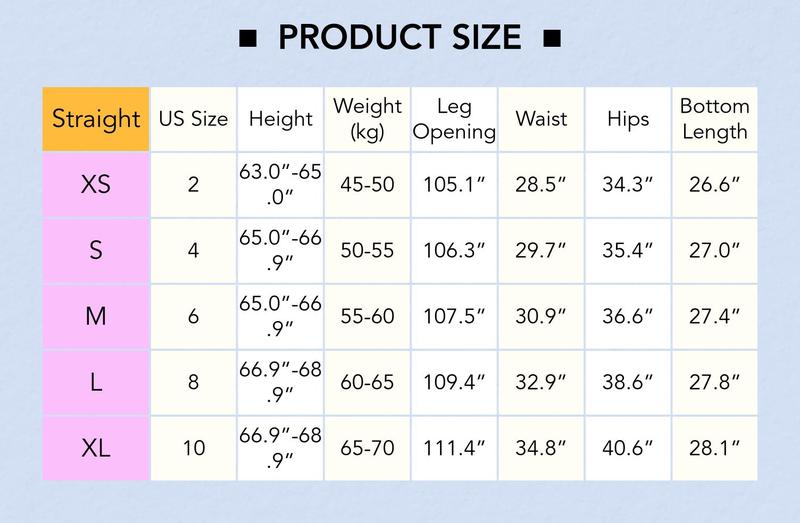Click the 107.5″ leg opening value
Image resolution: width=800 pixels, height=523 pixels.
454,317
